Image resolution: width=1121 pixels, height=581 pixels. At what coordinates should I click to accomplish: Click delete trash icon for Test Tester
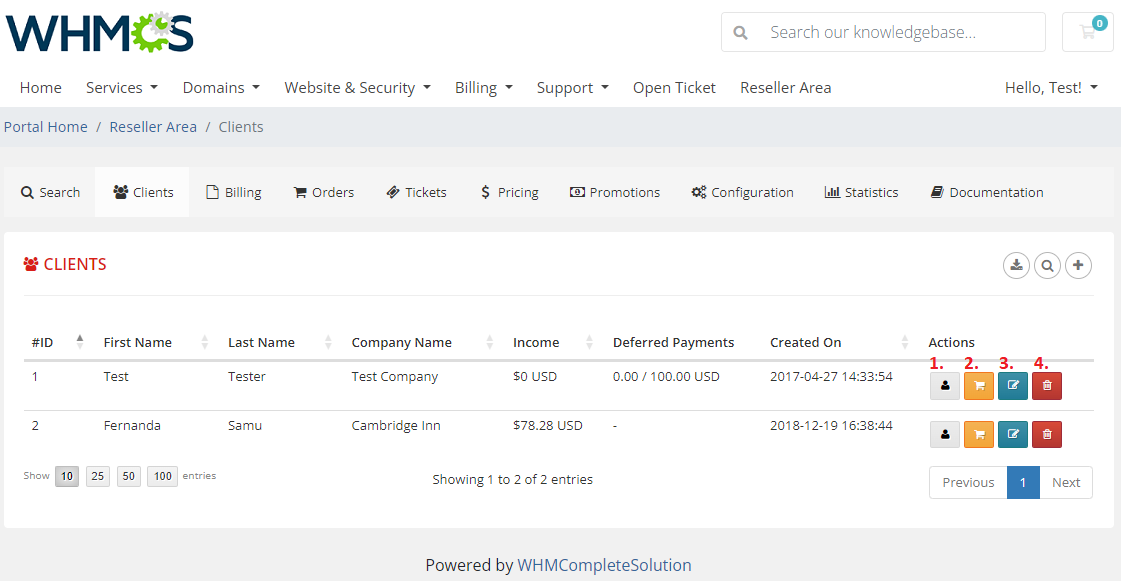(1047, 386)
